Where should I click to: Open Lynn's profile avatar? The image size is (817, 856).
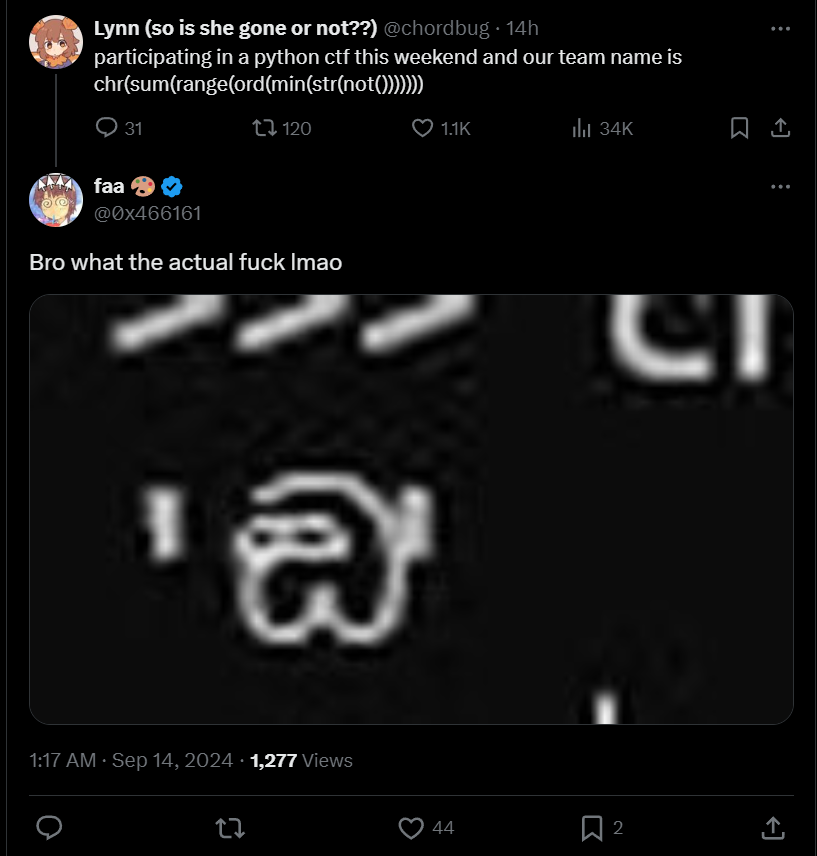pos(56,42)
